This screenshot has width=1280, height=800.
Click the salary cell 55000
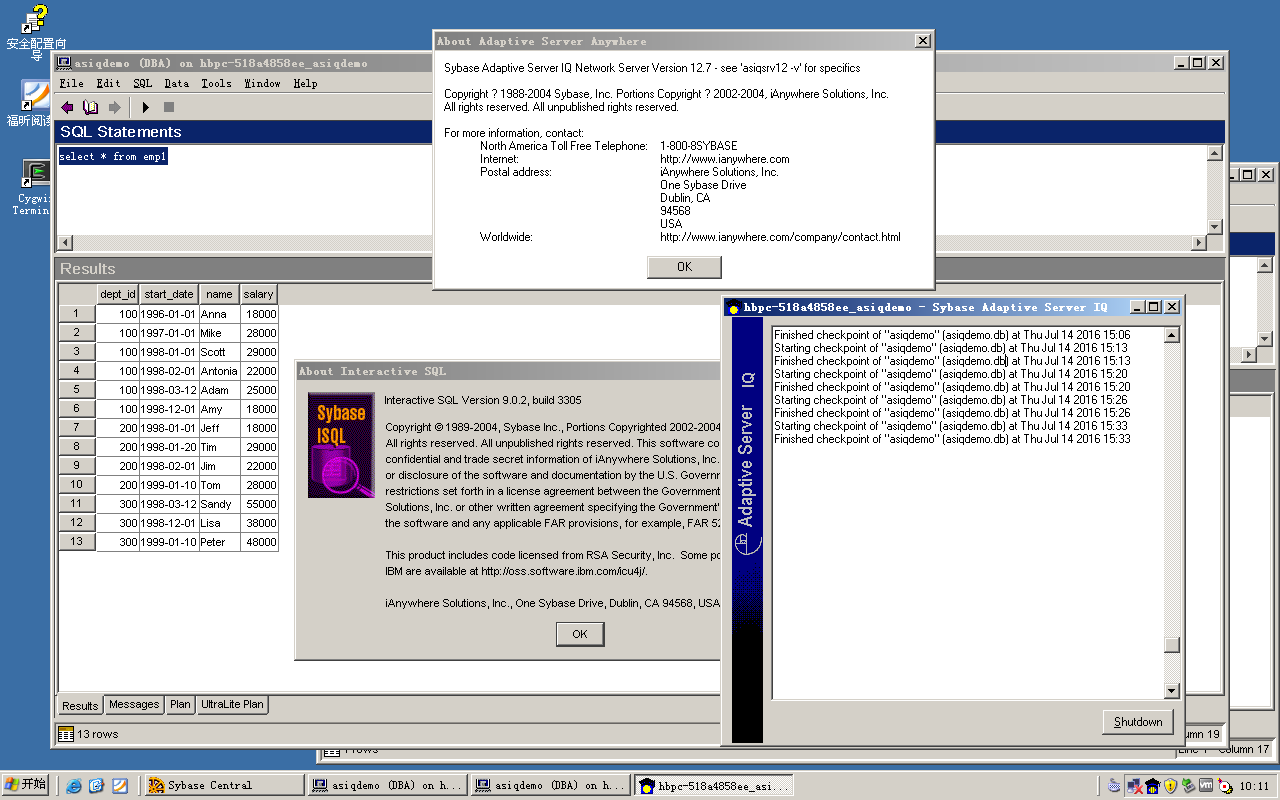[259, 504]
